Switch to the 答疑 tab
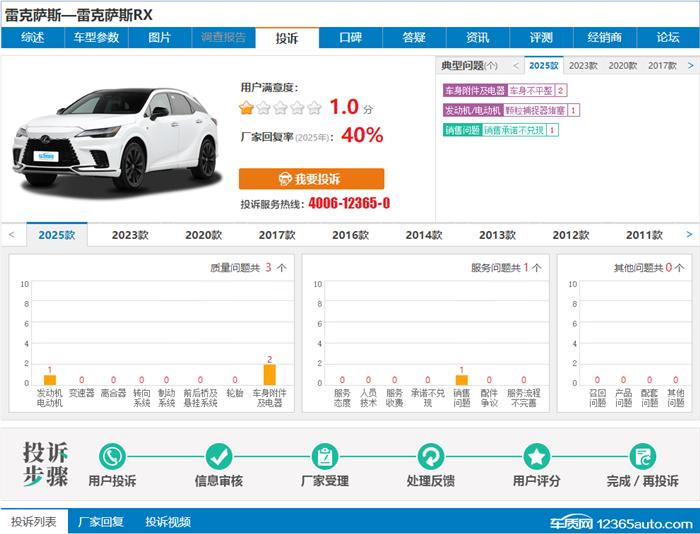The image size is (700, 534). pos(414,38)
